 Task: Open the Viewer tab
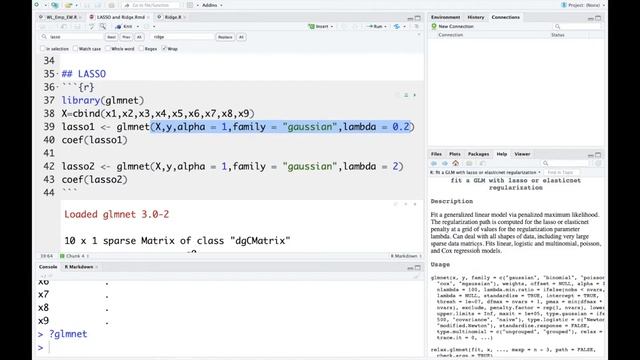pos(522,154)
